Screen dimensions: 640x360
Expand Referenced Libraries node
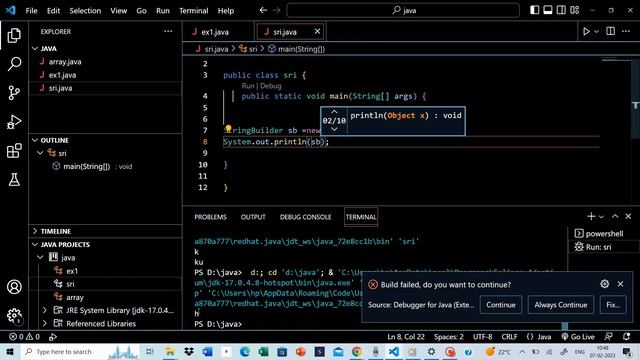click(44, 323)
